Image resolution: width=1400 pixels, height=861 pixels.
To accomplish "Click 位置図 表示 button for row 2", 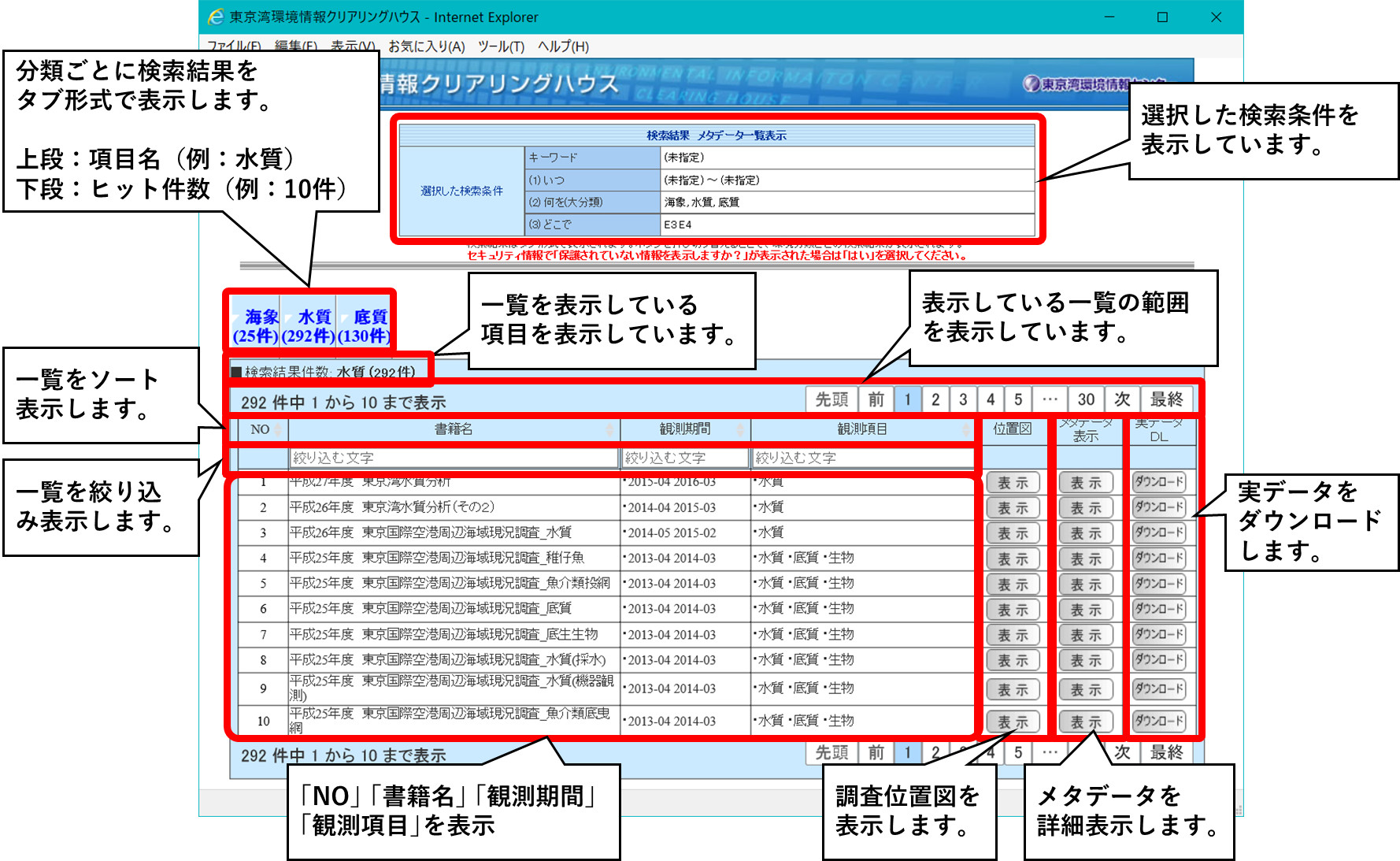I will coord(1013,508).
